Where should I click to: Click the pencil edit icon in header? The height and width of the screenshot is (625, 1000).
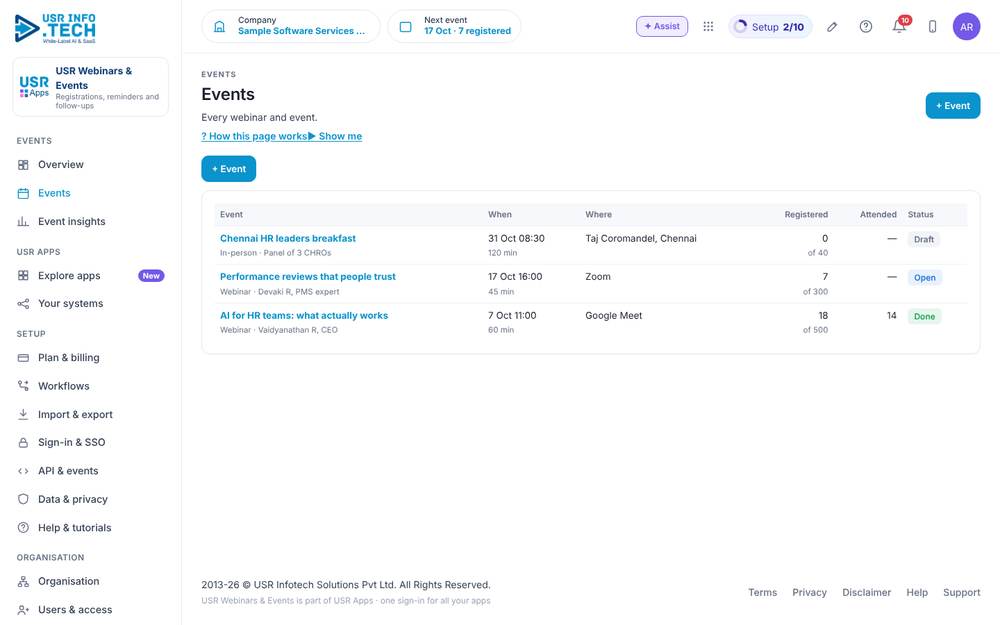pos(832,27)
